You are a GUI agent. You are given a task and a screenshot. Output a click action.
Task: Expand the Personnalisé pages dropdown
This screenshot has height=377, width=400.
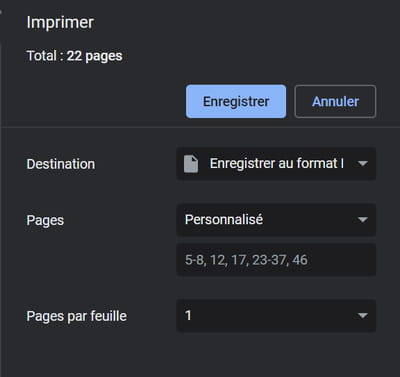[x=276, y=220]
